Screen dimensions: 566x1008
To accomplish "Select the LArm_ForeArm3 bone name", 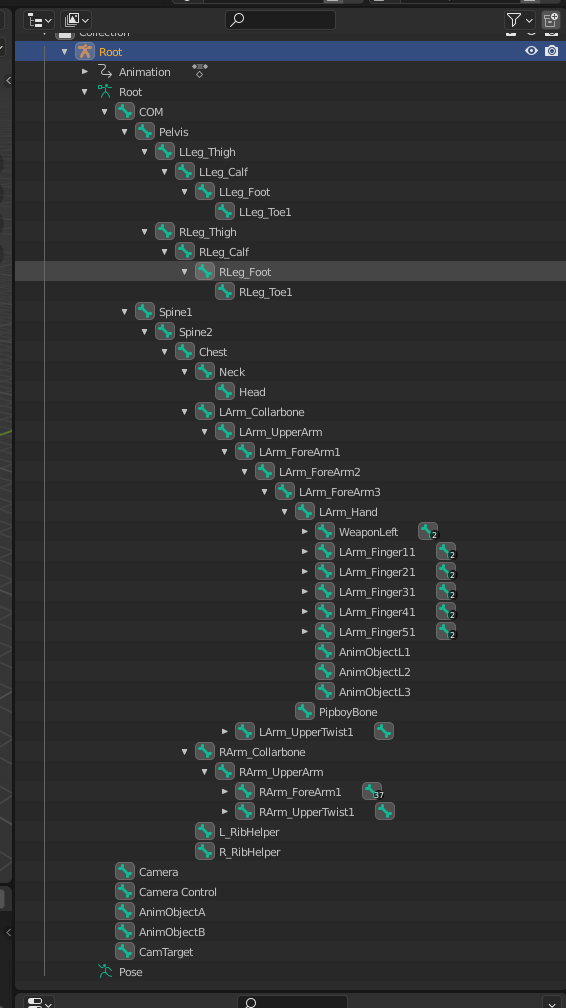I will tap(340, 492).
